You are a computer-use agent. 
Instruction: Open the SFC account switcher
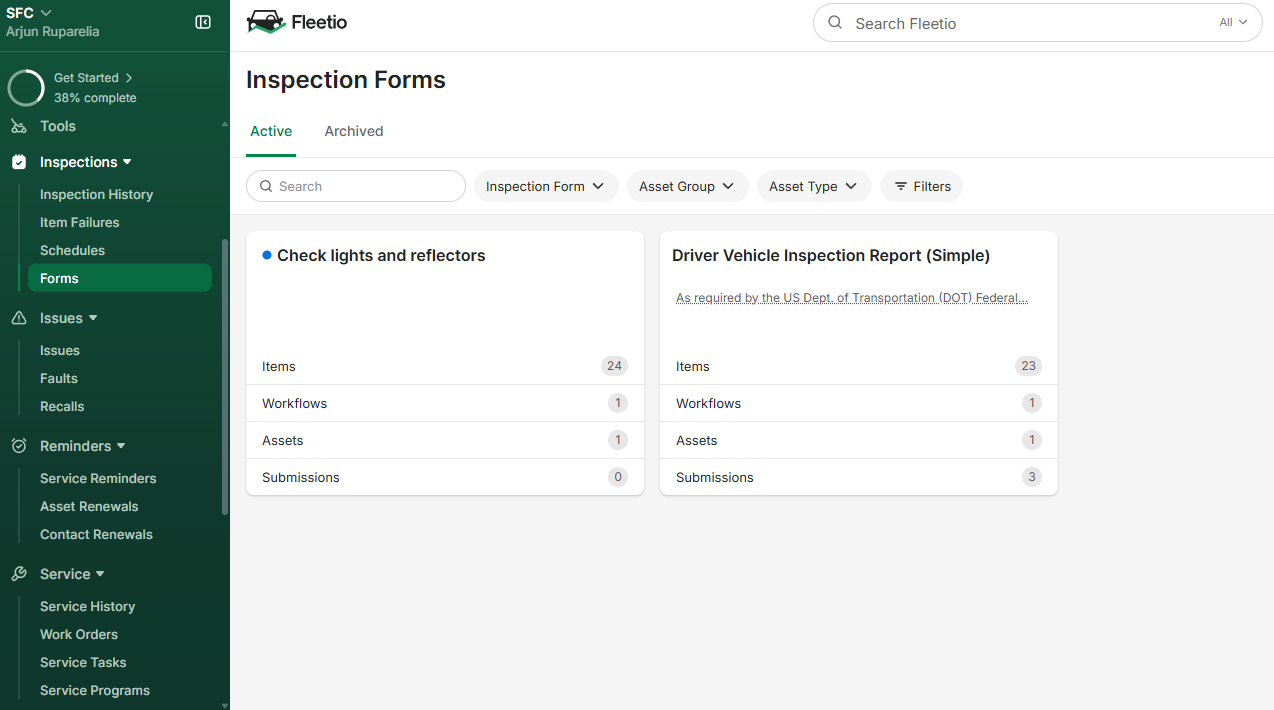[x=29, y=13]
